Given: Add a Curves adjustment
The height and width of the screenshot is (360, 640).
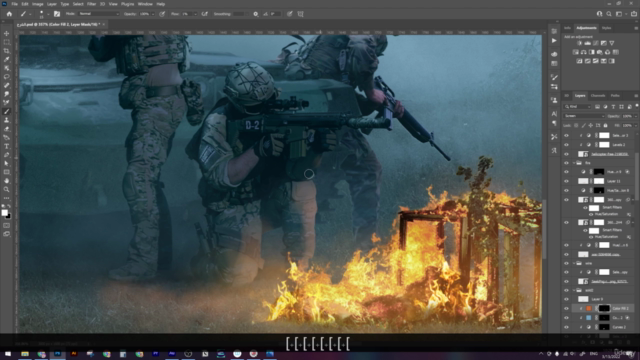Looking at the screenshot, I should (596, 43).
